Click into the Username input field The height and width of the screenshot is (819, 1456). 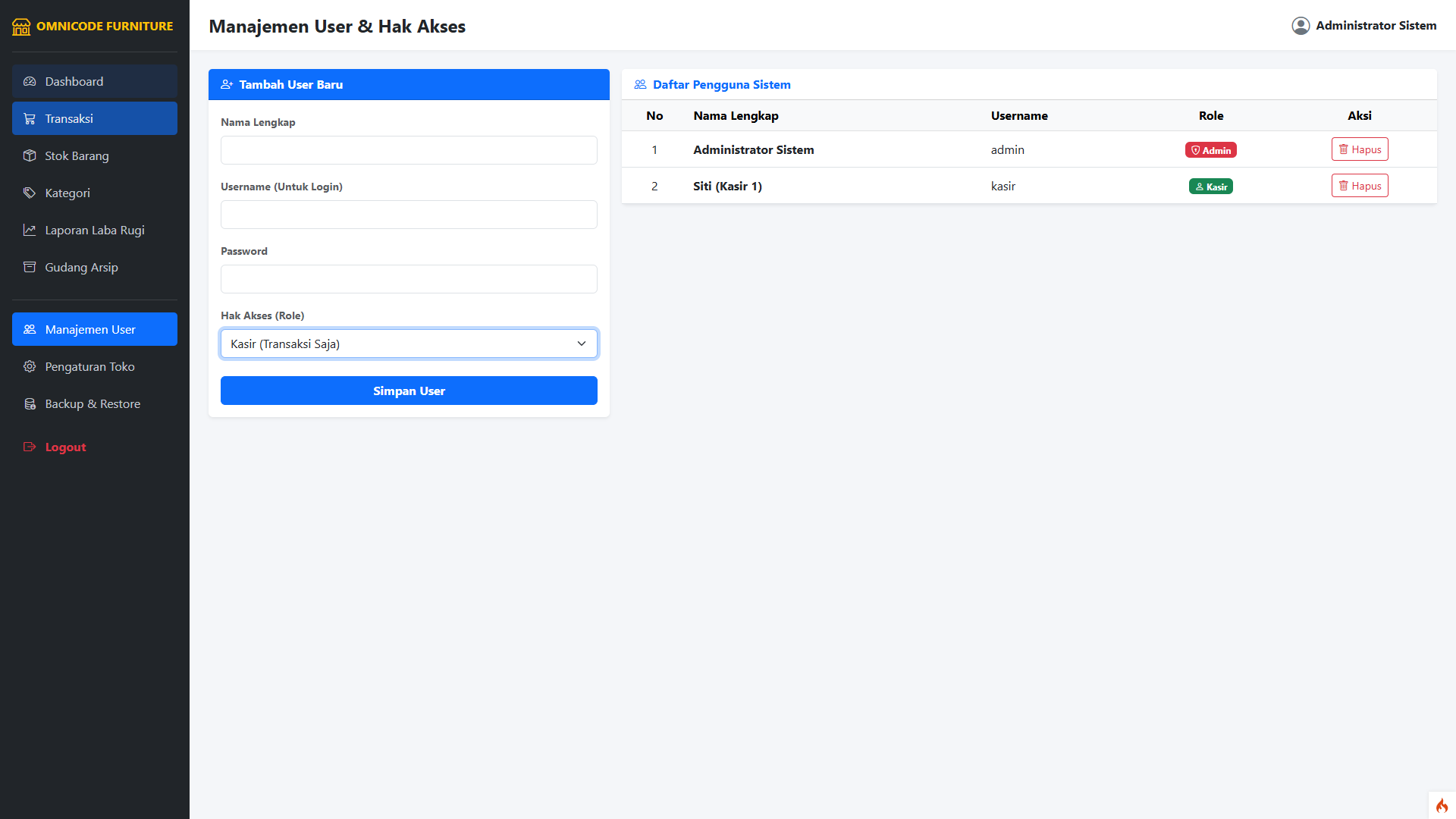click(x=409, y=215)
